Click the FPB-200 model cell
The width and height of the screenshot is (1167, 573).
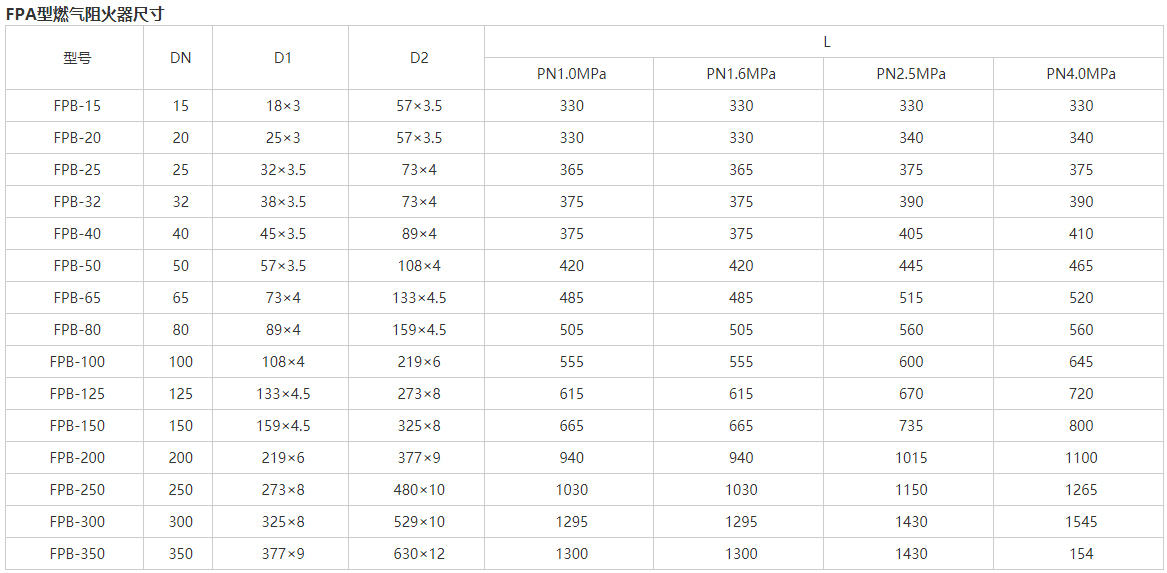(x=77, y=458)
